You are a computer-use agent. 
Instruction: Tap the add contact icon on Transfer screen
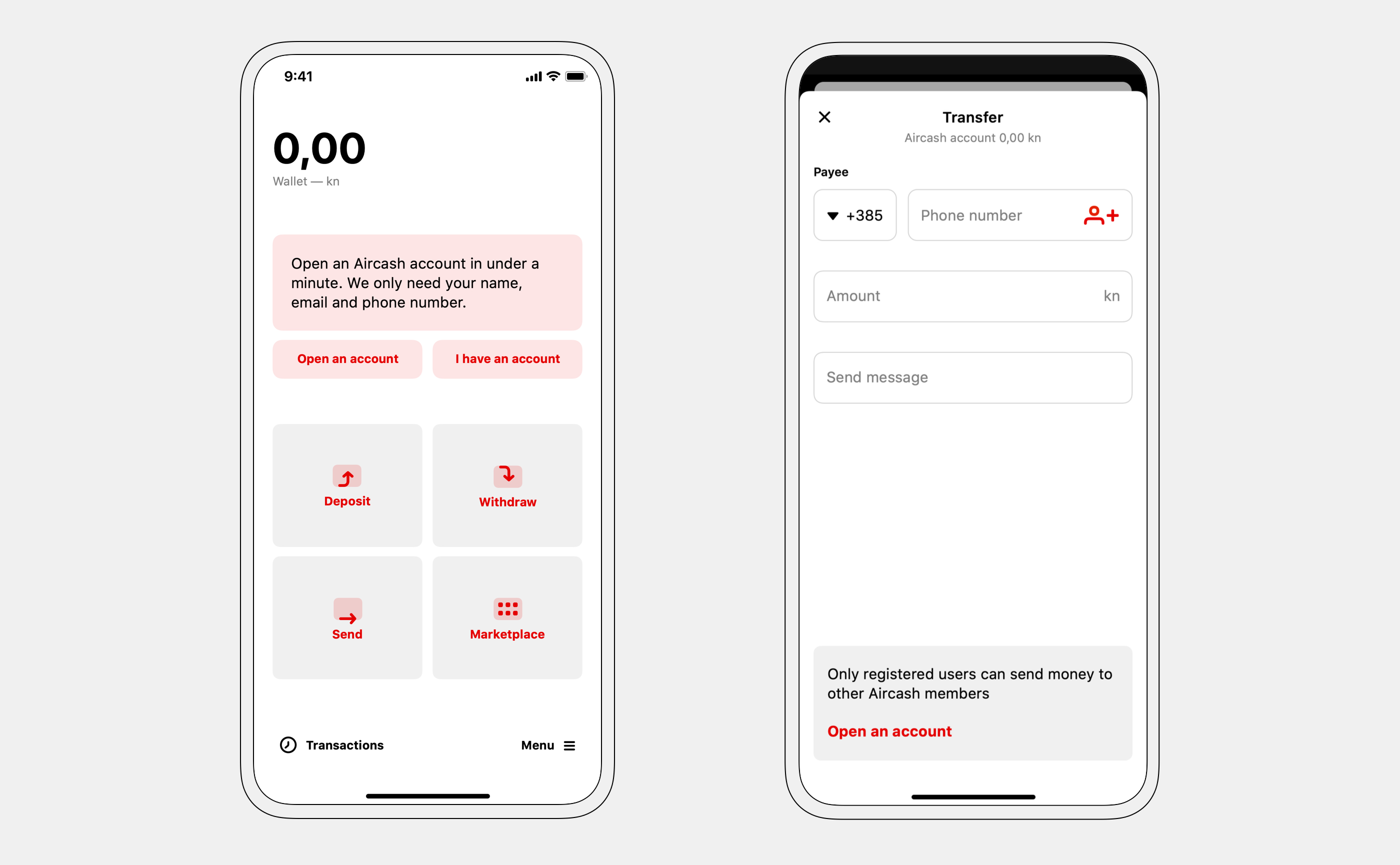1100,214
